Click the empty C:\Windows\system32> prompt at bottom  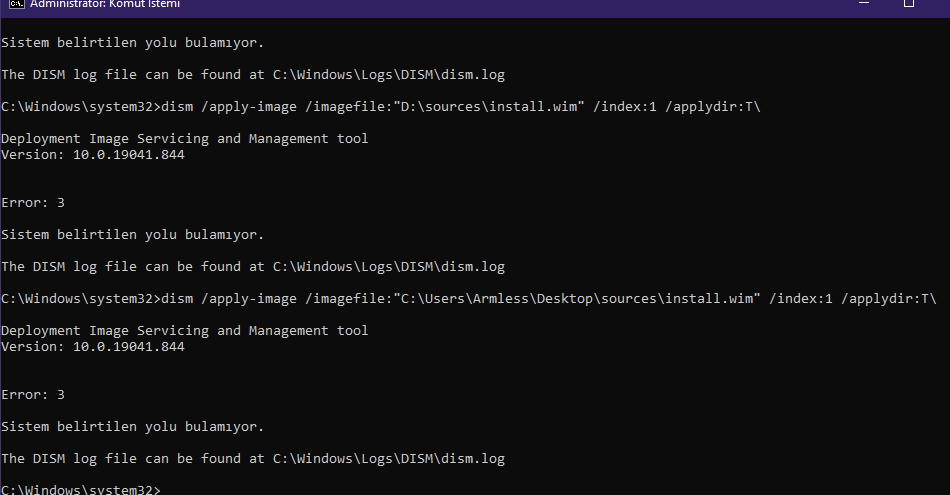pos(80,490)
